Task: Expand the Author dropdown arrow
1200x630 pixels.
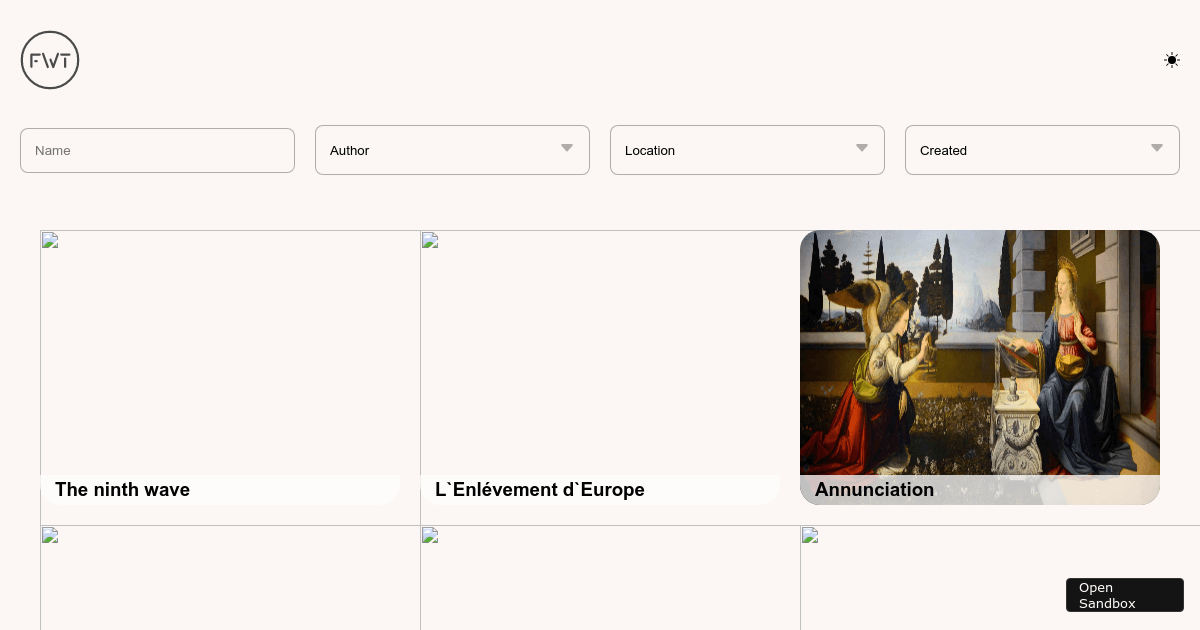Action: click(567, 148)
